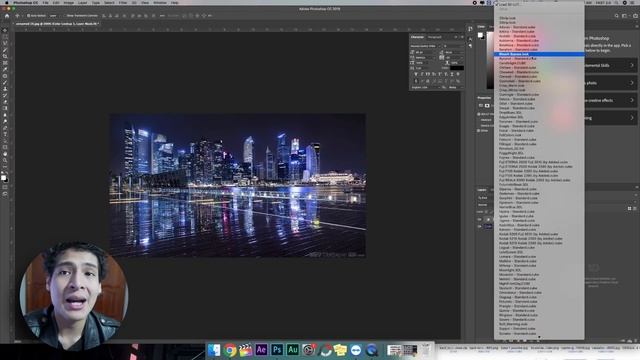Click the Home icon in options bar
This screenshot has height=360, width=640.
click(x=7, y=16)
